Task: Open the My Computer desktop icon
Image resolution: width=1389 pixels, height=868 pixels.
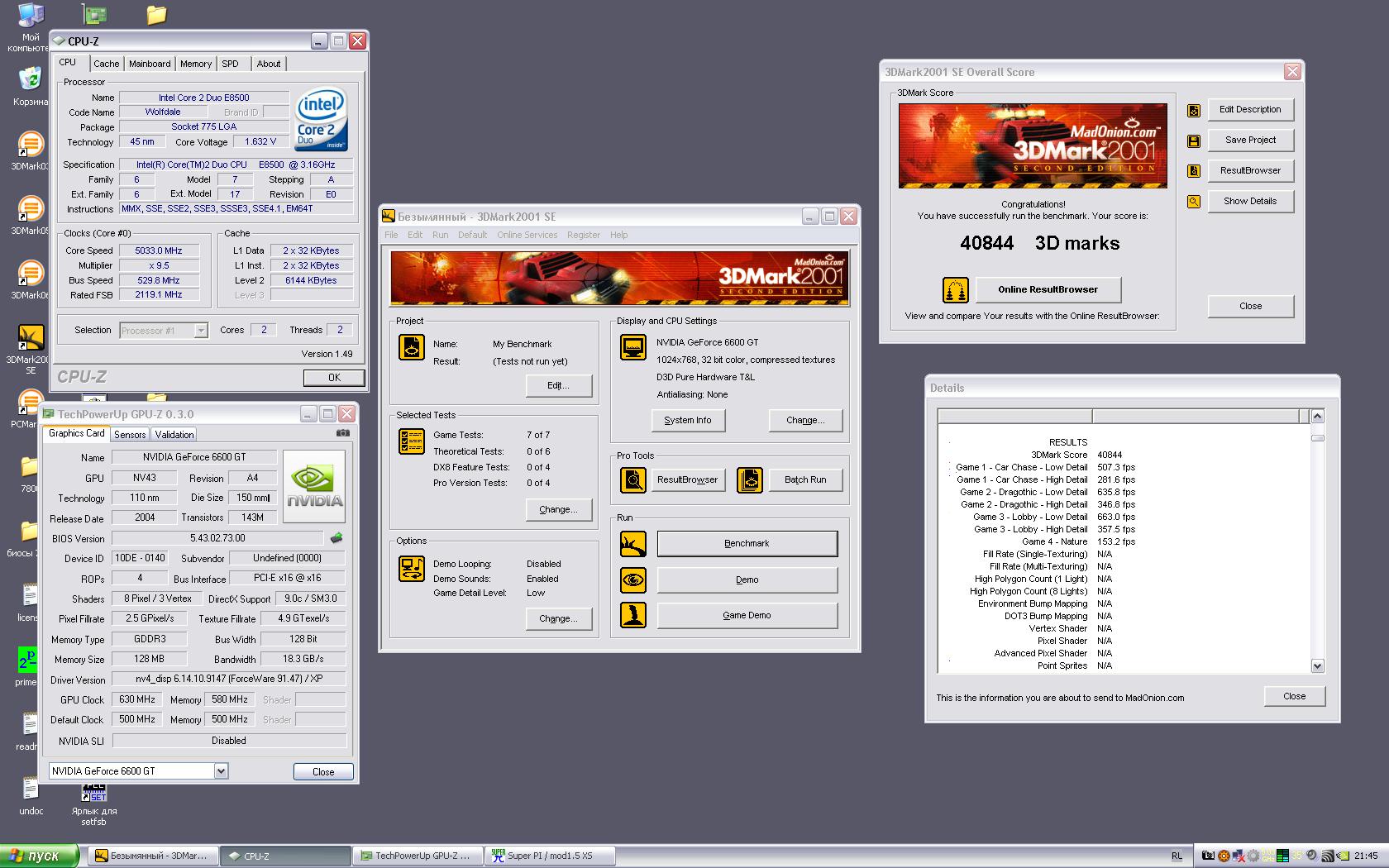Action: [x=30, y=26]
